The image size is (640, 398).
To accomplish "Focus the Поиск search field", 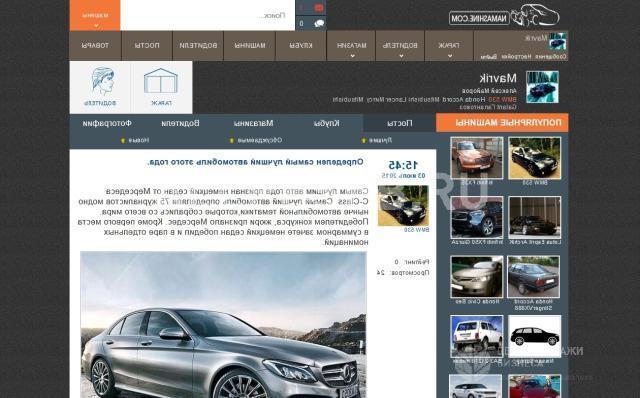I will click(x=208, y=16).
